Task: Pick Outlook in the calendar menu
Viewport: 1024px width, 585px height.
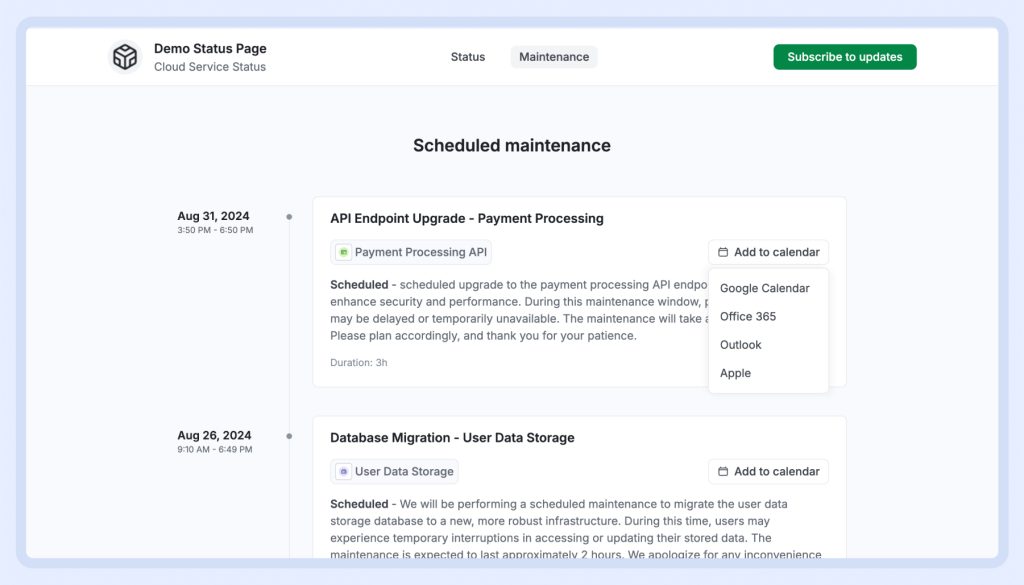Action: click(741, 345)
